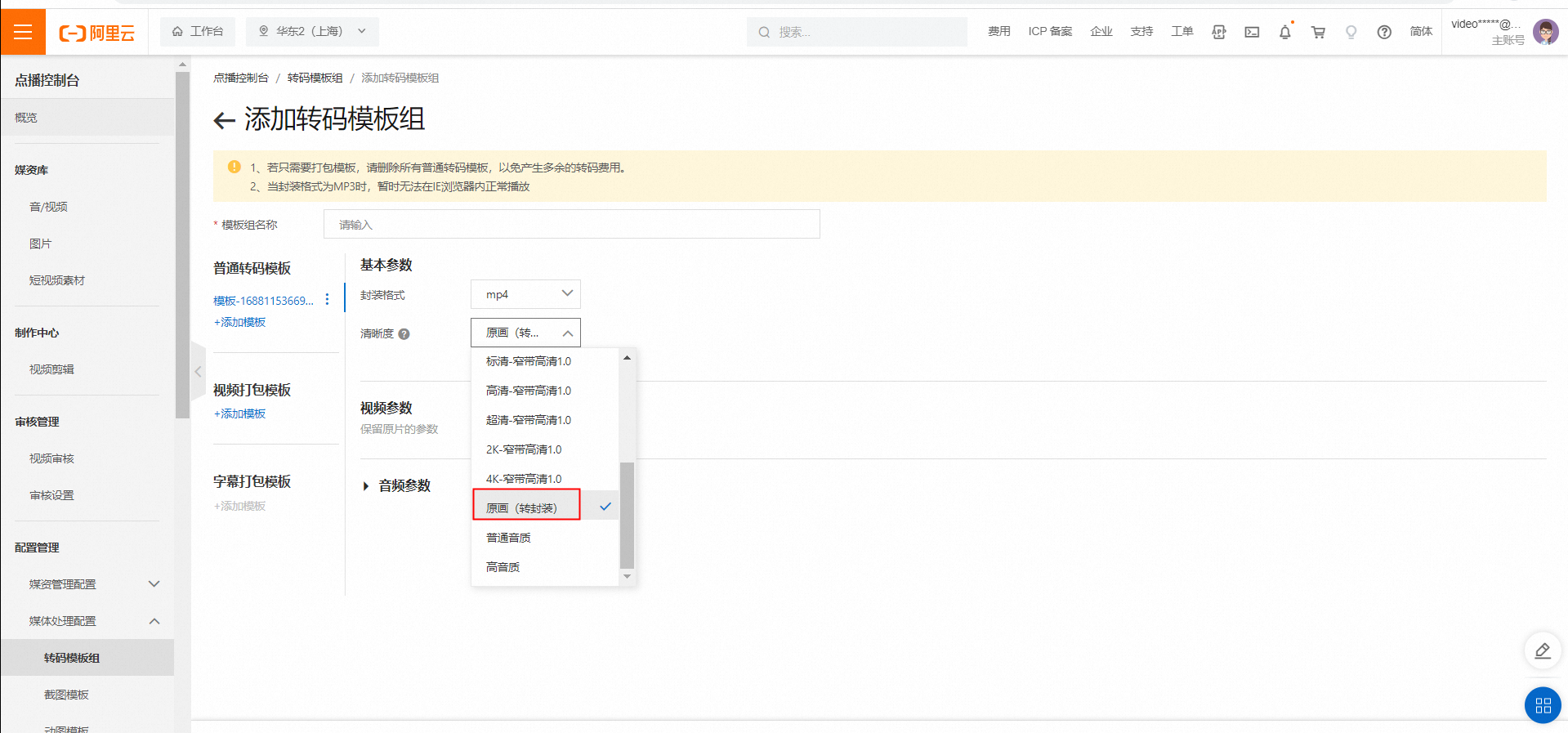
Task: Click the sidebar vertical scrollbar
Action: (x=182, y=245)
